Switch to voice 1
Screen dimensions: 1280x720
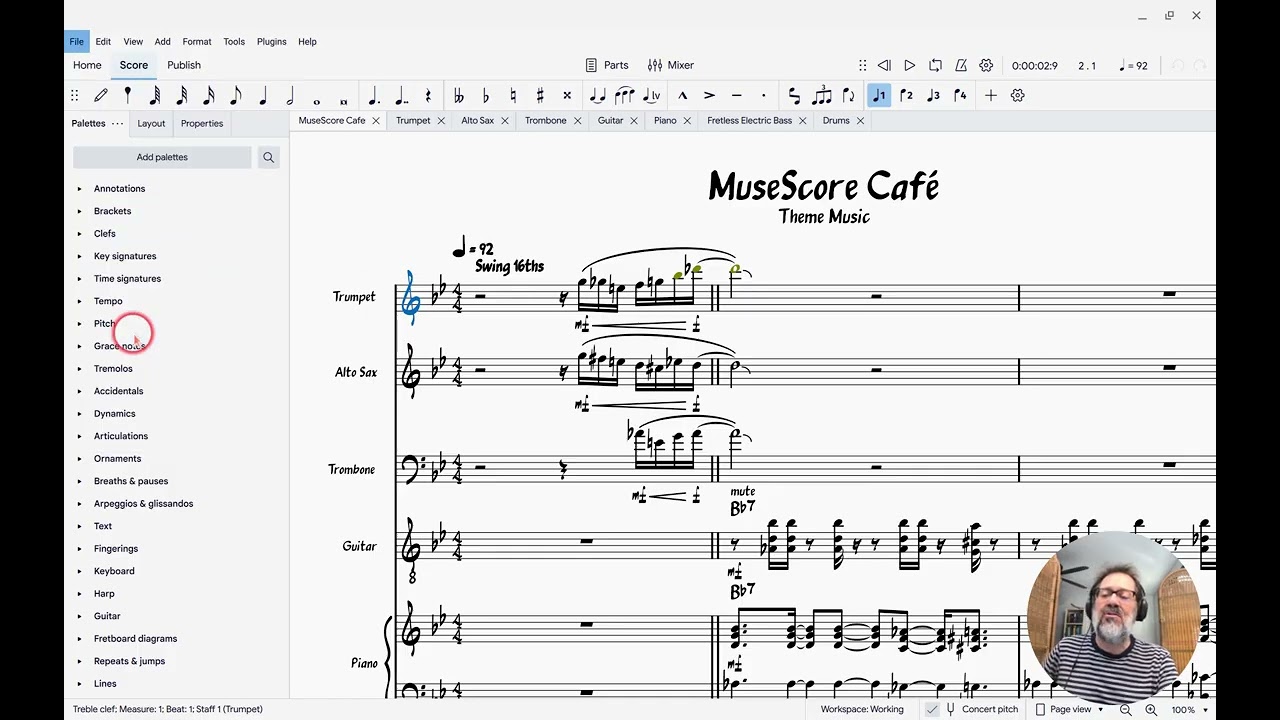879,95
